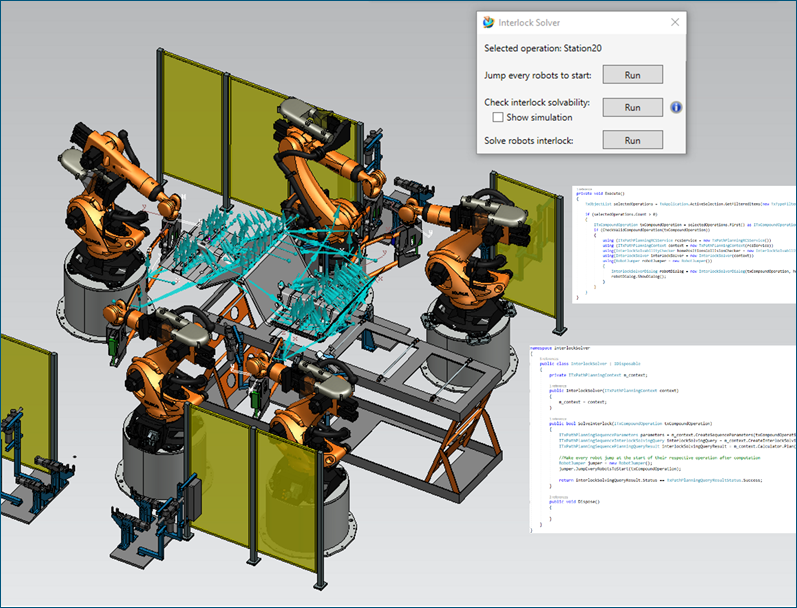Viewport: 797px width, 608px height.
Task: Run the 'Check interlock solvability' action
Action: [x=632, y=107]
